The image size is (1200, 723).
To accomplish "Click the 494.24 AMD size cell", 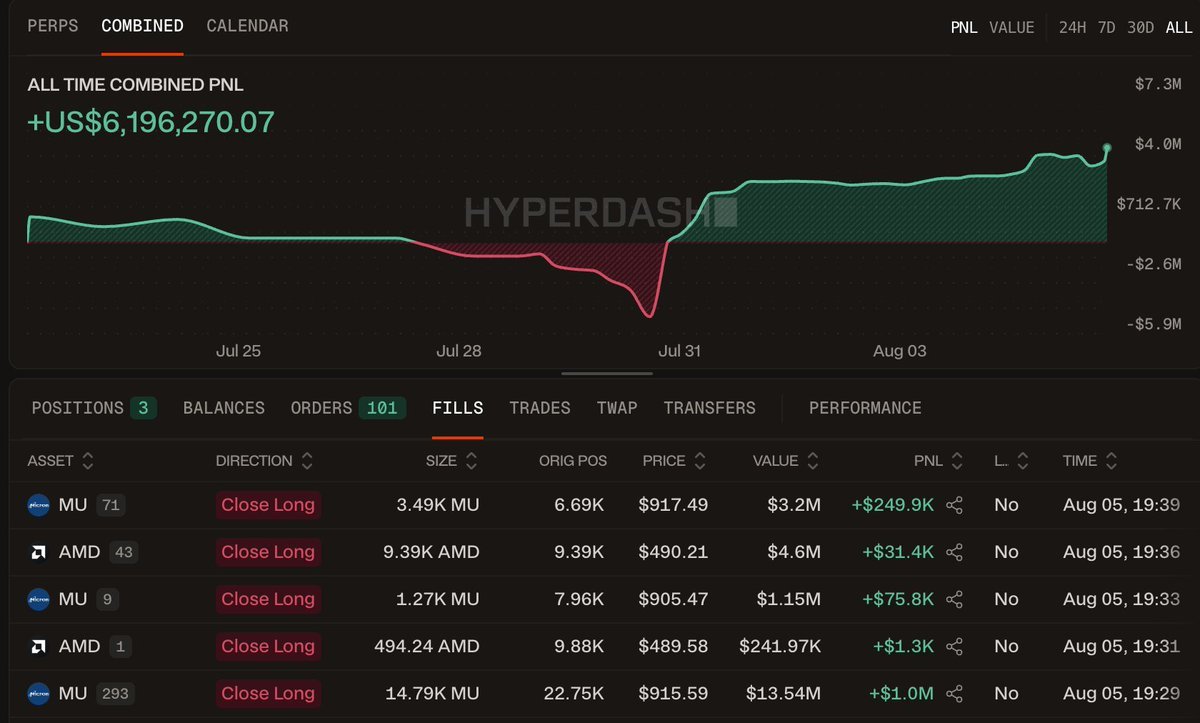I will pos(426,646).
